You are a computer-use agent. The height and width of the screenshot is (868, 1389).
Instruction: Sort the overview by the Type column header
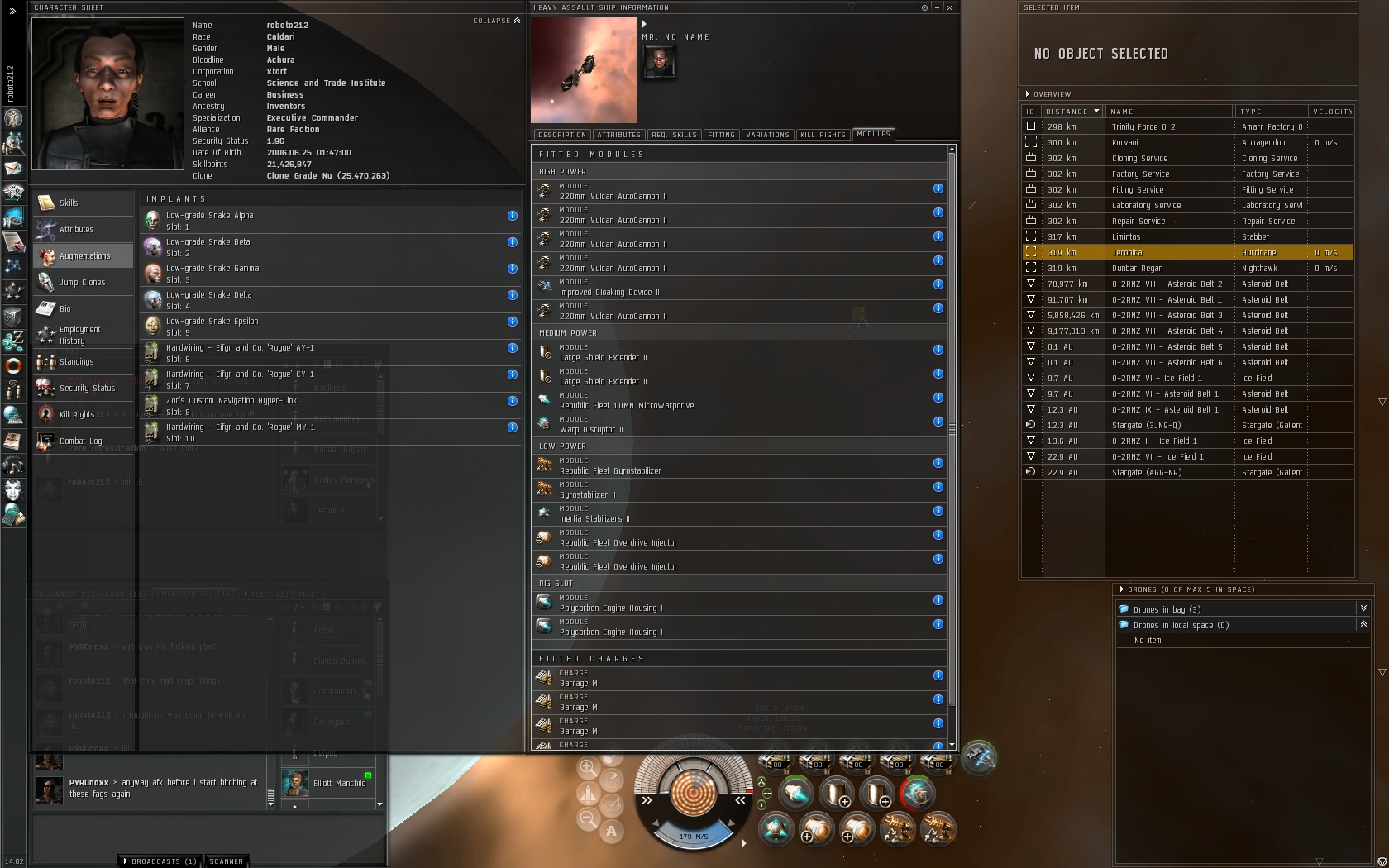pyautogui.click(x=1270, y=112)
